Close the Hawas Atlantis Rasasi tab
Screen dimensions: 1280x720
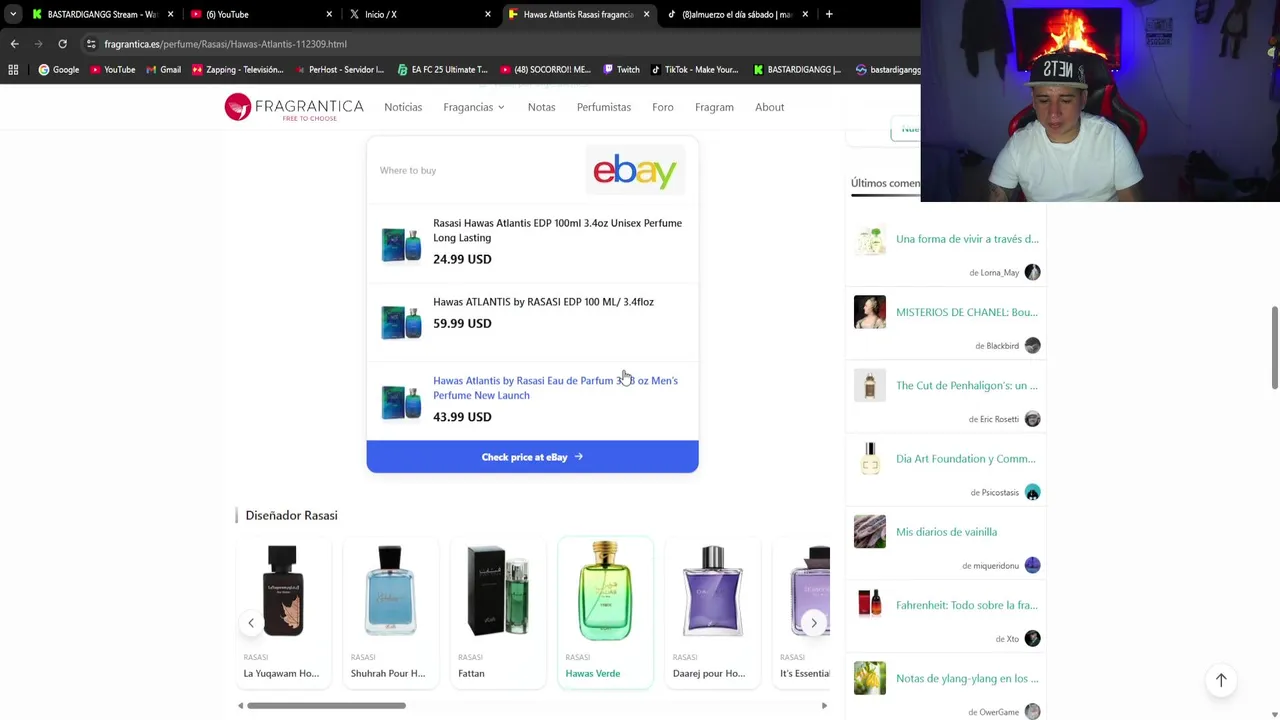point(646,14)
